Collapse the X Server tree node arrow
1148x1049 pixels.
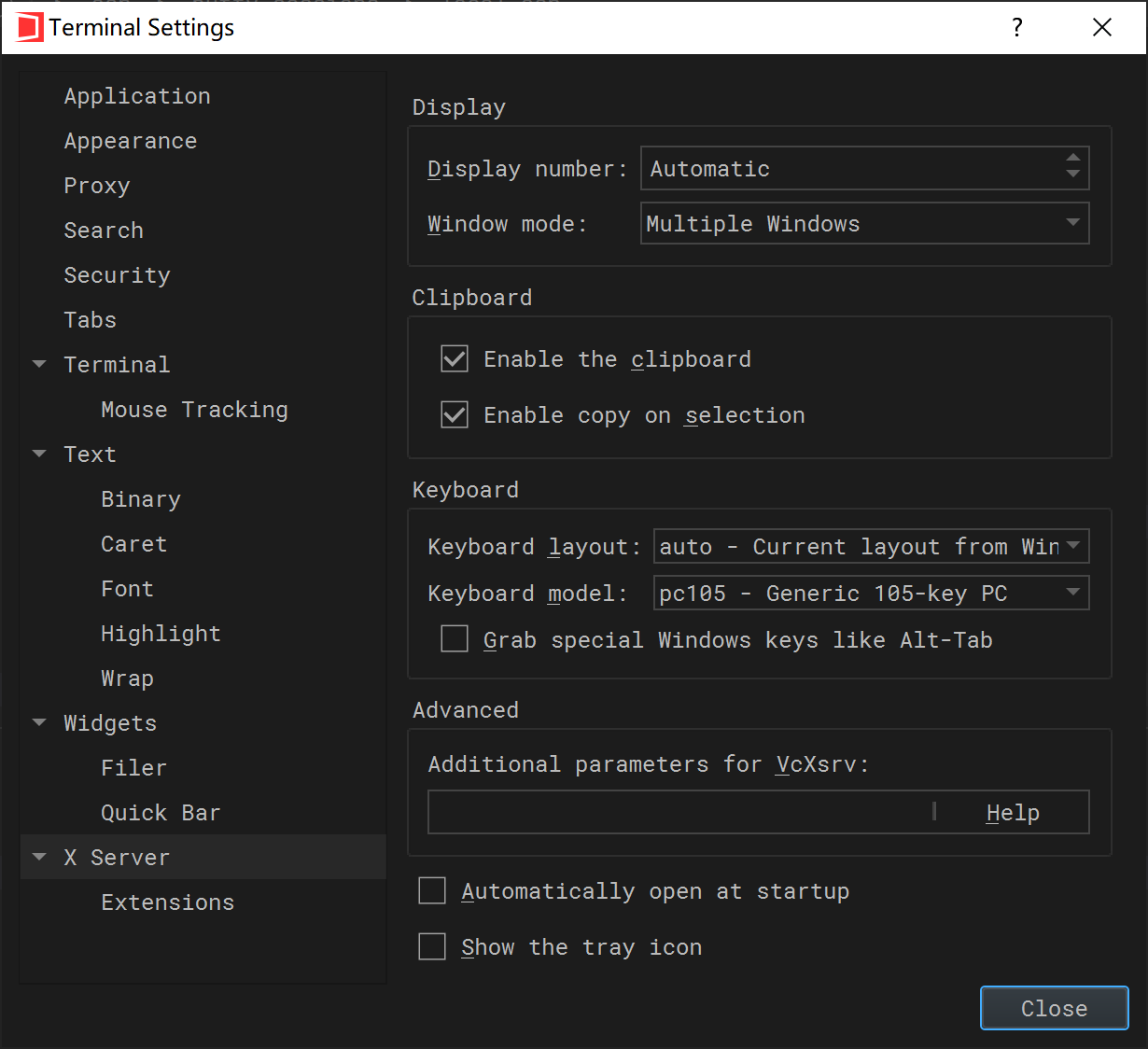coord(39,857)
